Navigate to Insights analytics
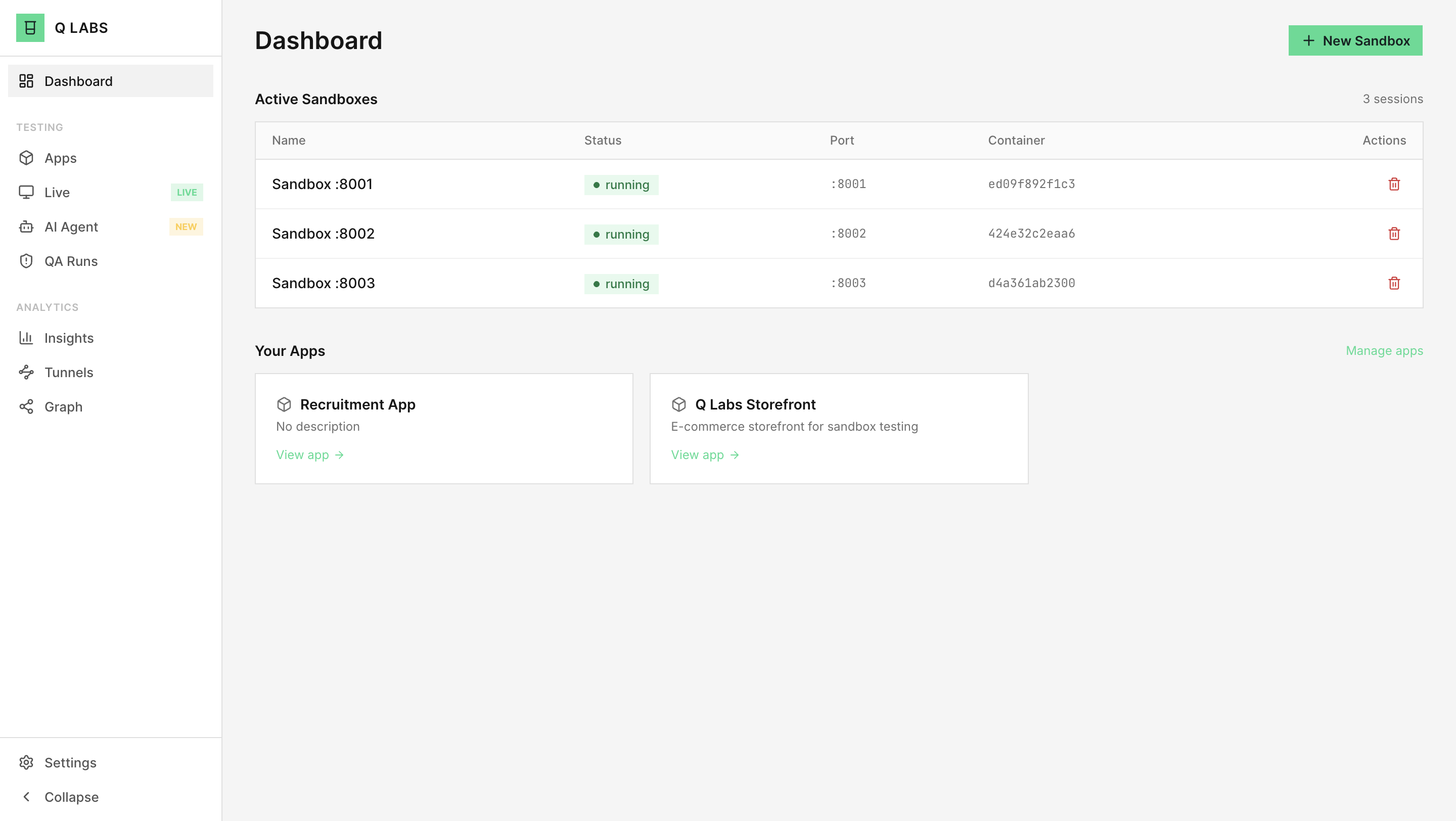Screen dimensions: 1456x821 69,338
